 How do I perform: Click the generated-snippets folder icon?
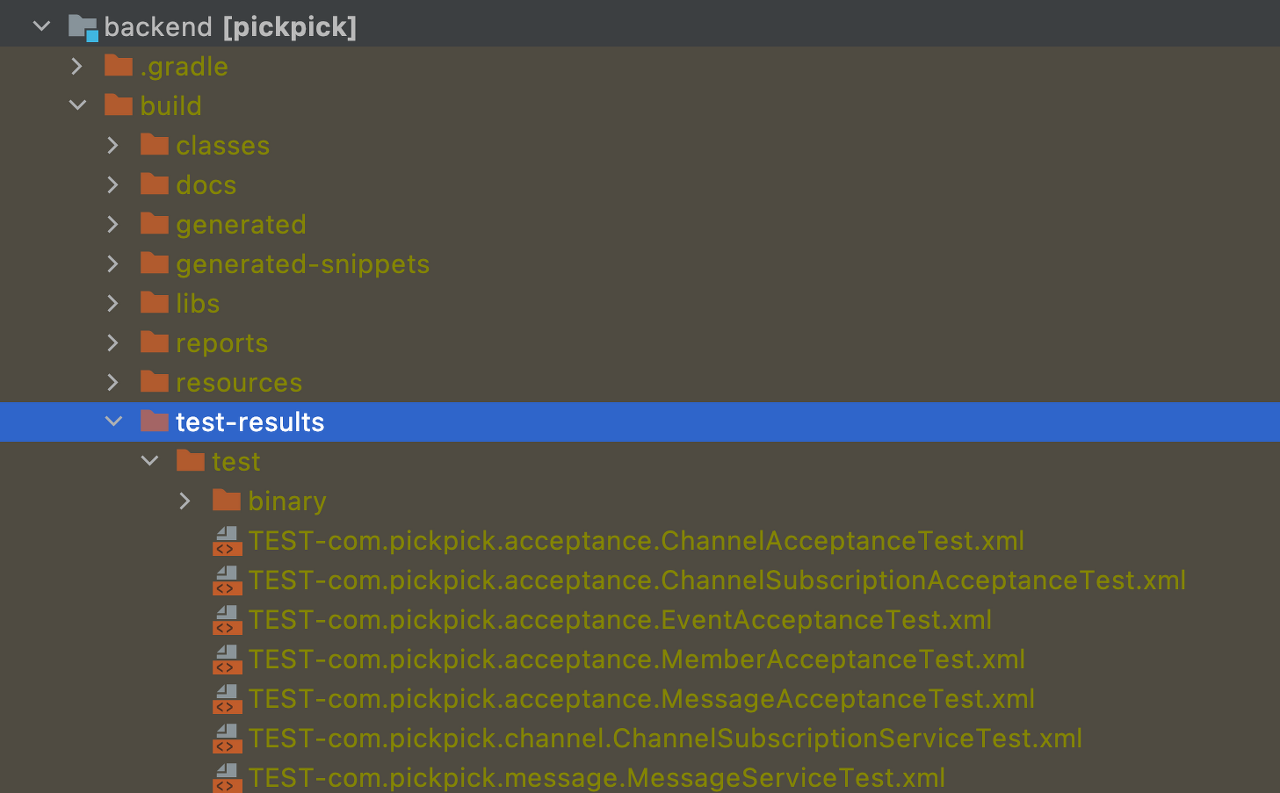[x=155, y=263]
